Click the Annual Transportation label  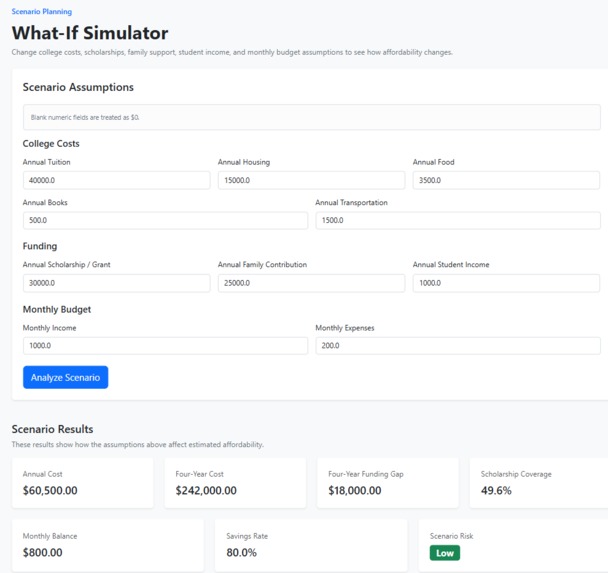(x=351, y=202)
